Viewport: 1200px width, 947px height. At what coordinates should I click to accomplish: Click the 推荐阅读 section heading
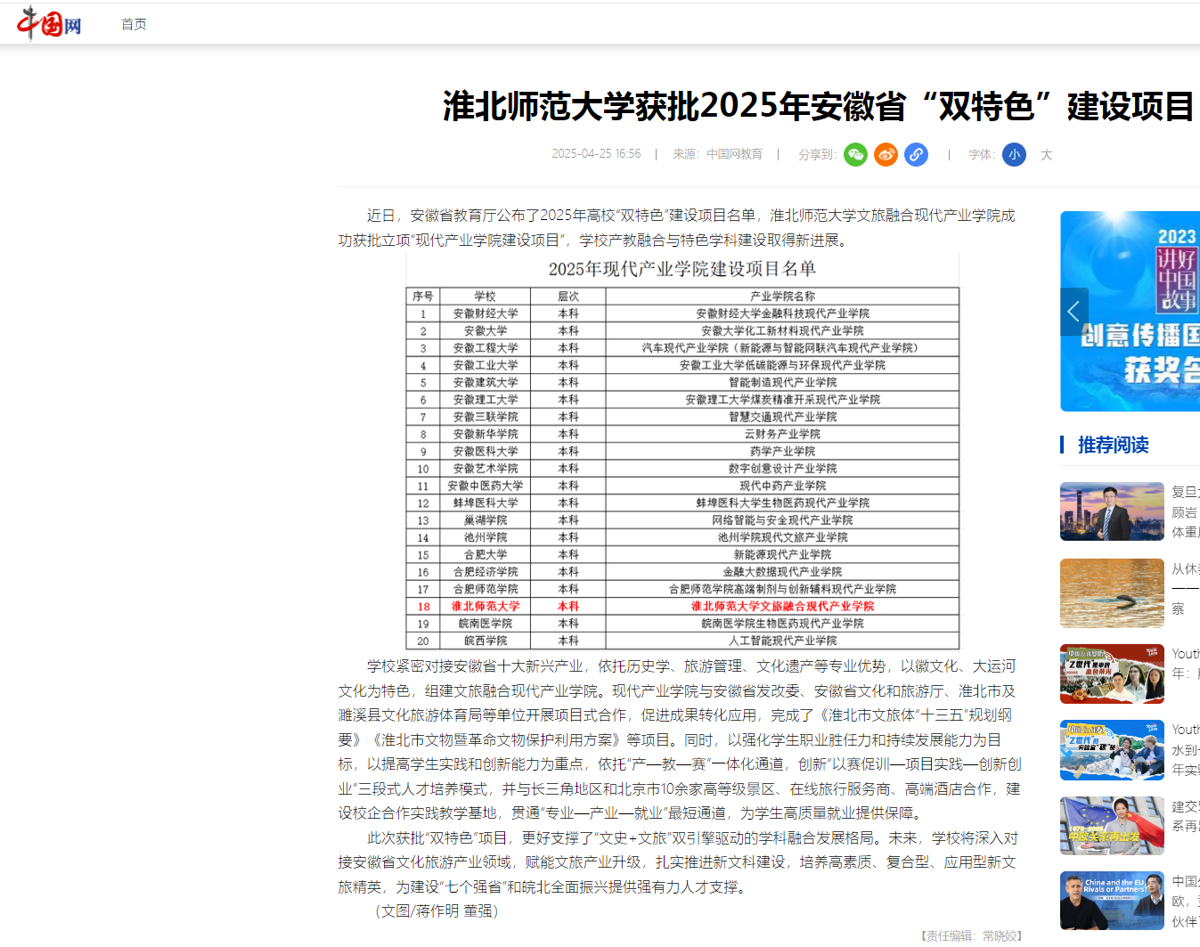pyautogui.click(x=1113, y=445)
